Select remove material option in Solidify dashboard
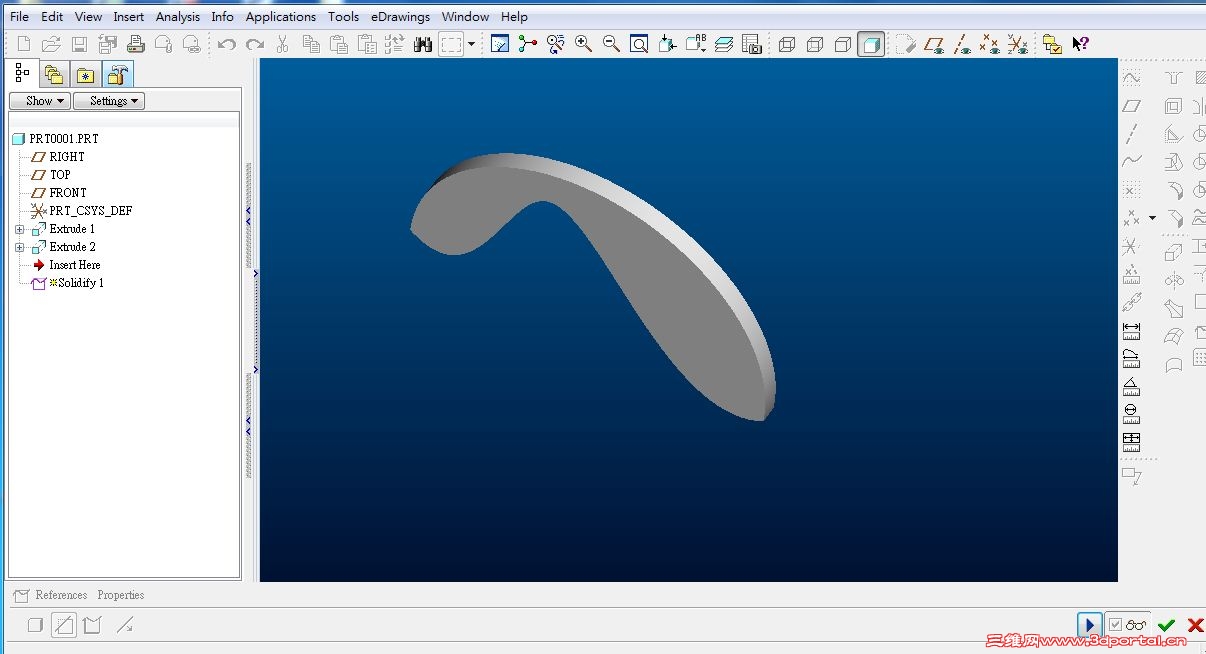 coord(64,626)
